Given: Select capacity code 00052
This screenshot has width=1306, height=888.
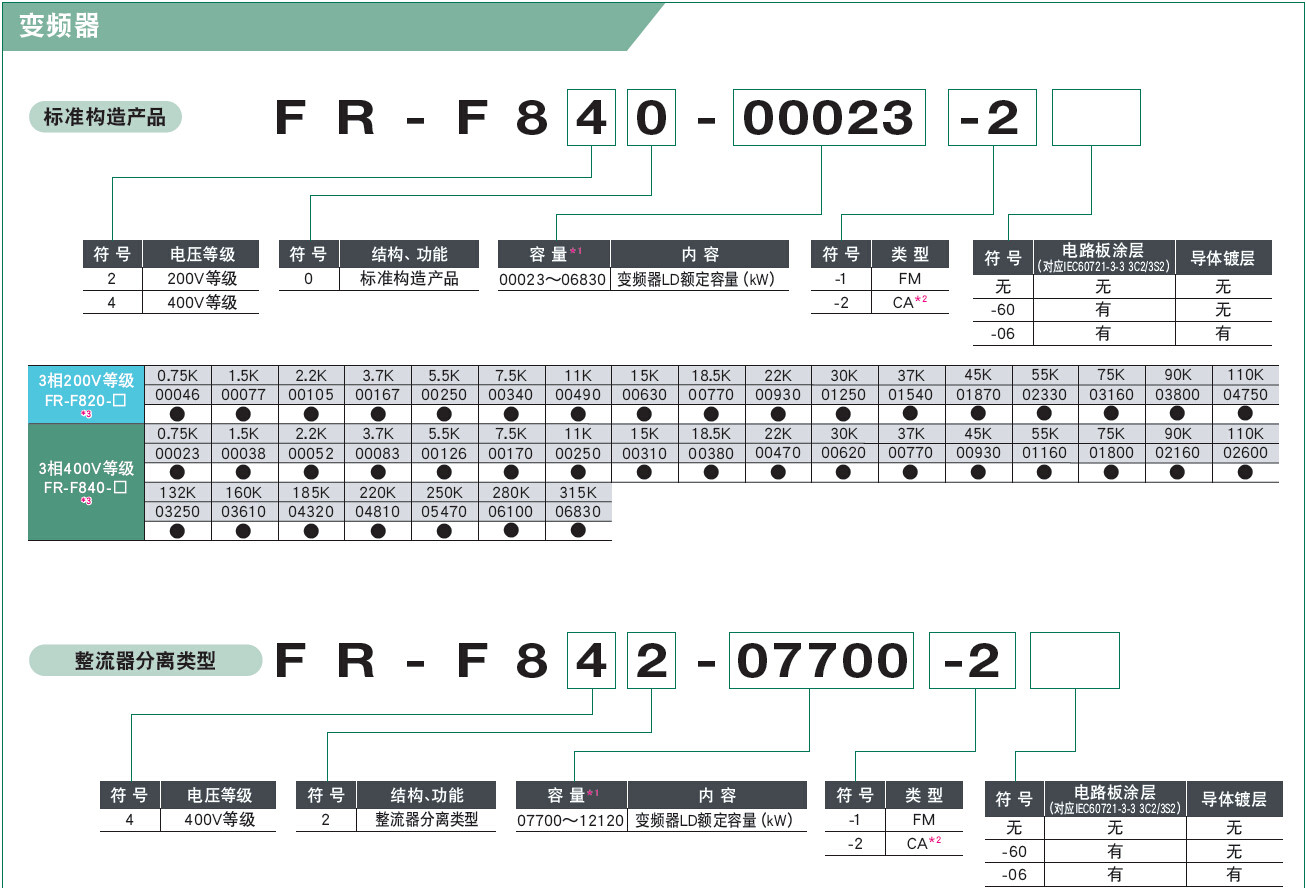Looking at the screenshot, I should [x=311, y=453].
